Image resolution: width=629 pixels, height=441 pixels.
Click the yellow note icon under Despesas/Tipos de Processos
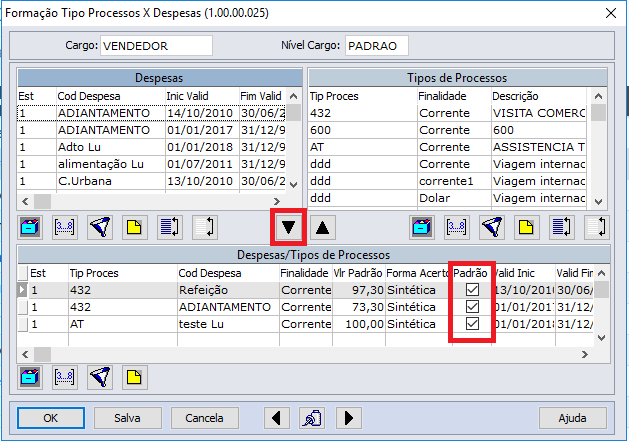[134, 377]
